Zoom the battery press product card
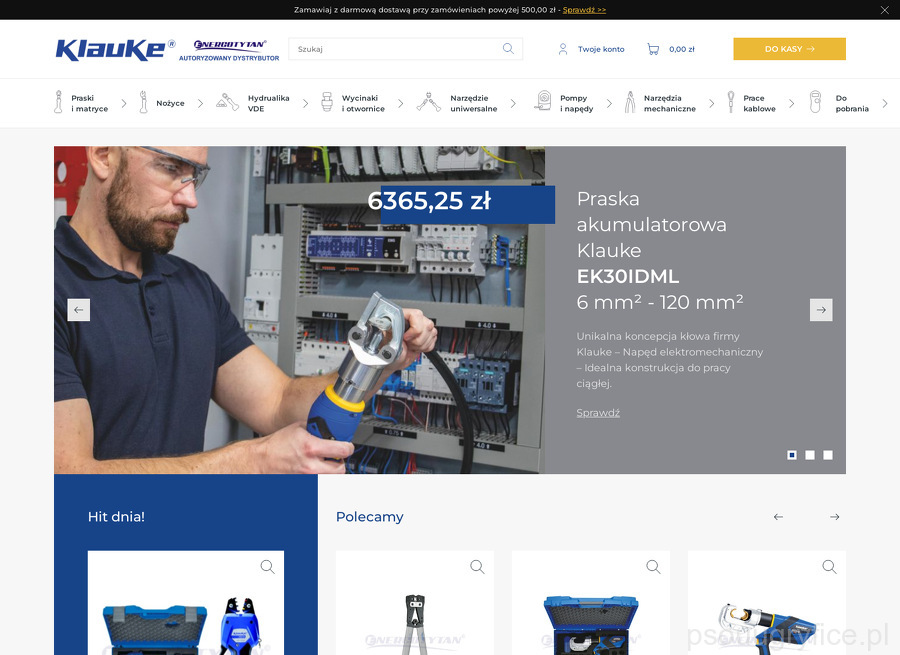 829,567
